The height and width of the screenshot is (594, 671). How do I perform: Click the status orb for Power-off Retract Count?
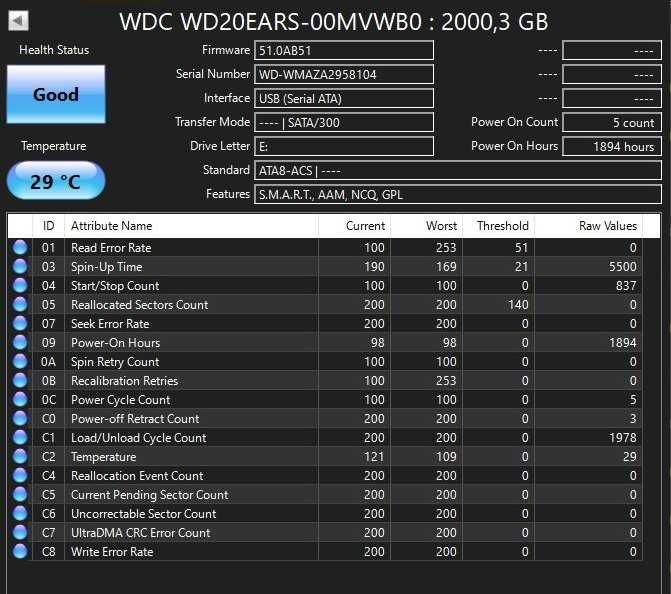[20, 418]
